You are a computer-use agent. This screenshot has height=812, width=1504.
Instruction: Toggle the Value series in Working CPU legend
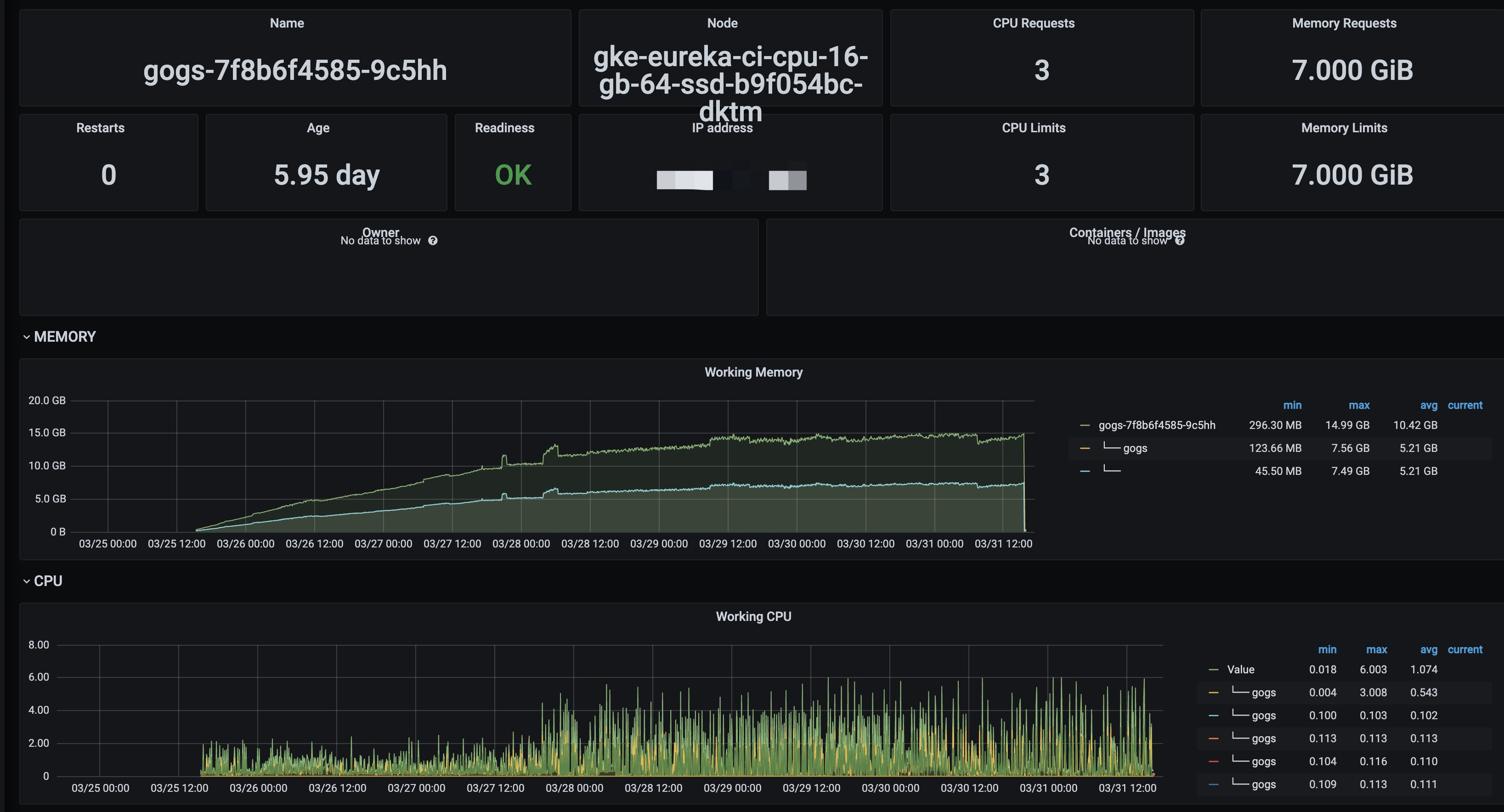pos(1240,670)
